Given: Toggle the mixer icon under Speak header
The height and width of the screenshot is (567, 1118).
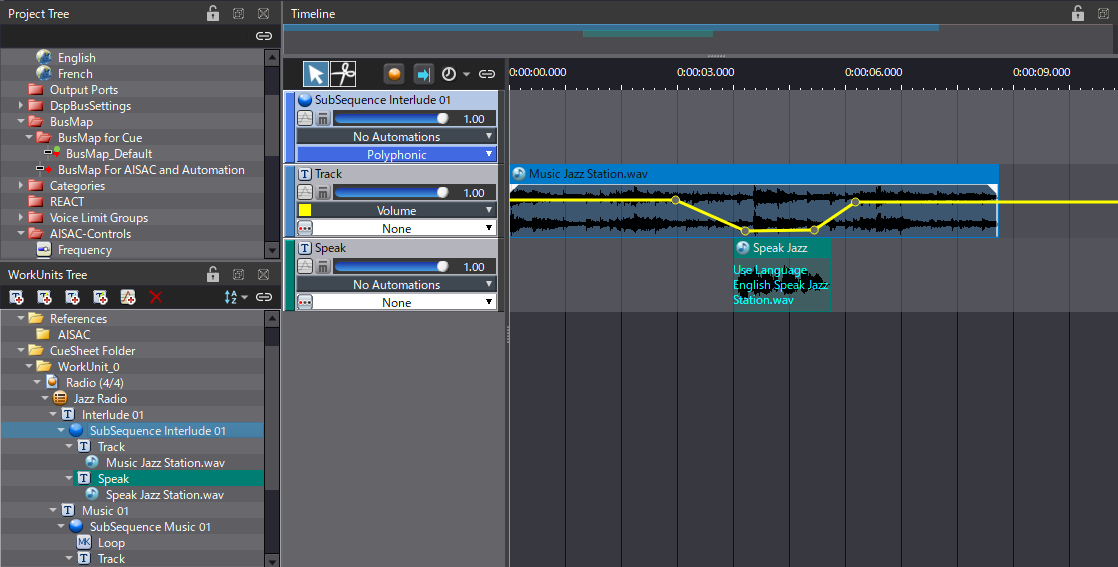Looking at the screenshot, I should coord(323,267).
